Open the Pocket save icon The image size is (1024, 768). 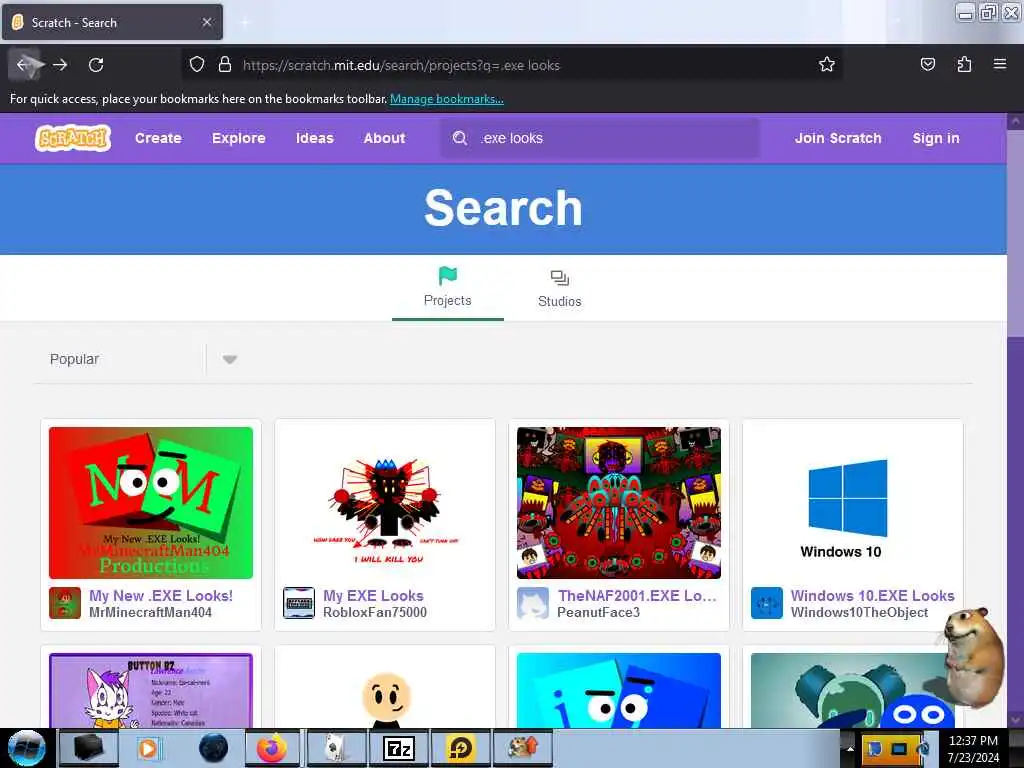click(x=927, y=64)
